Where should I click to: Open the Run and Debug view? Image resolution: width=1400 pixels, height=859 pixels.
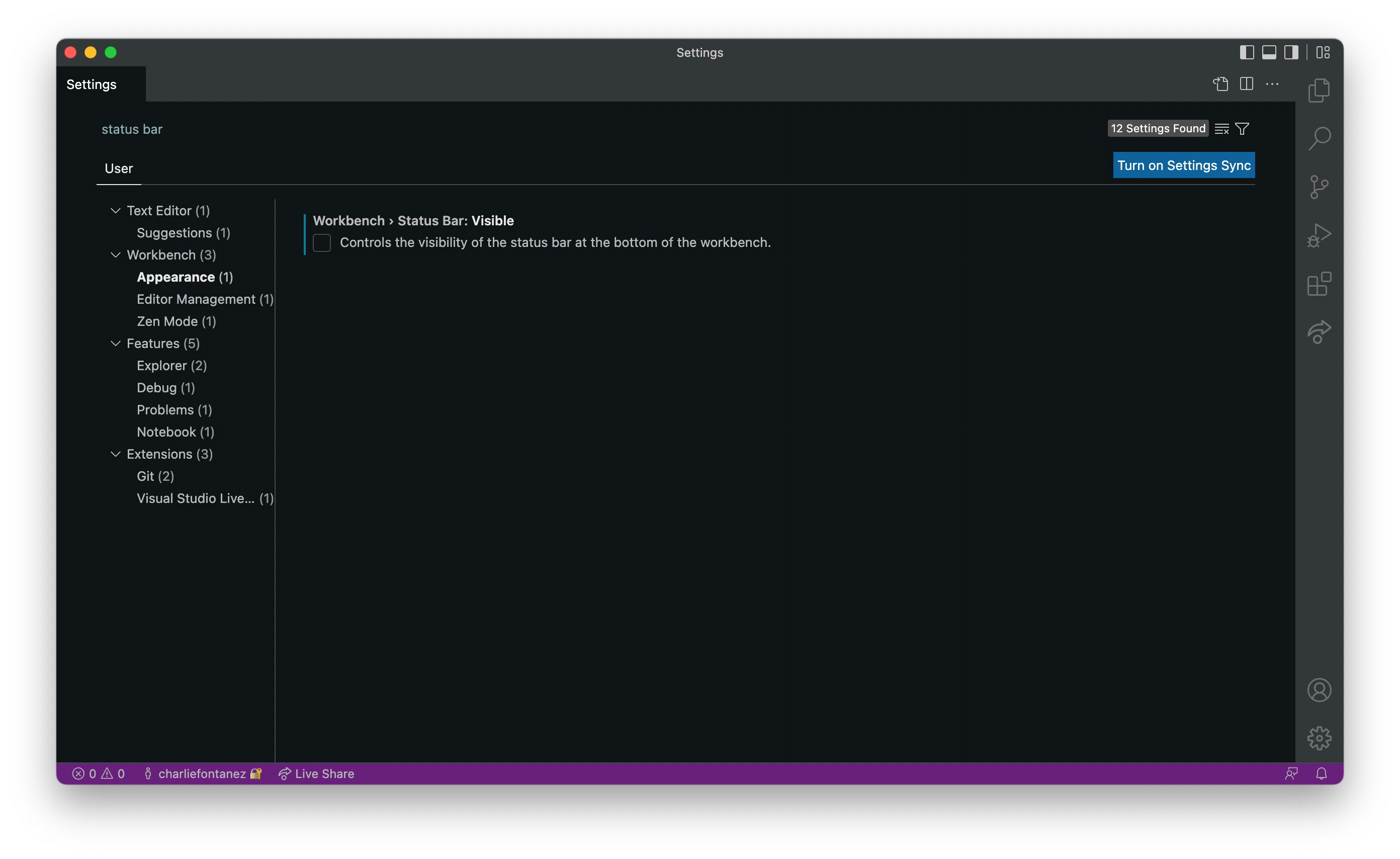click(1320, 235)
